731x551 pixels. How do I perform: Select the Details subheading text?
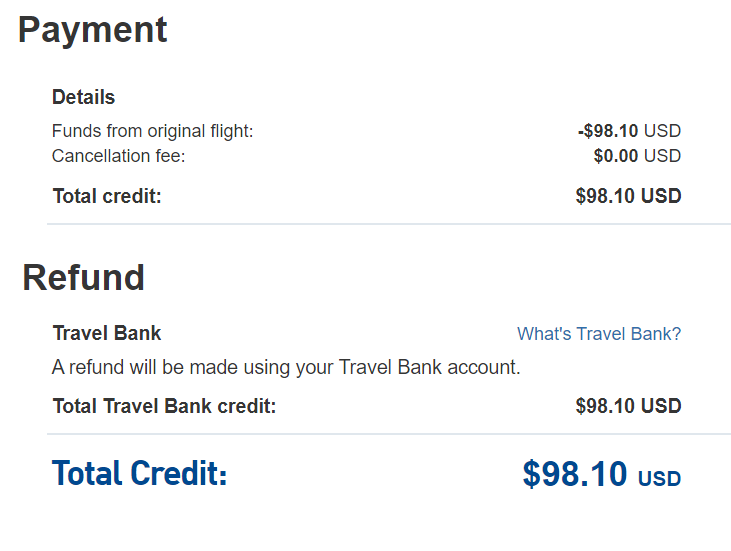pos(83,98)
